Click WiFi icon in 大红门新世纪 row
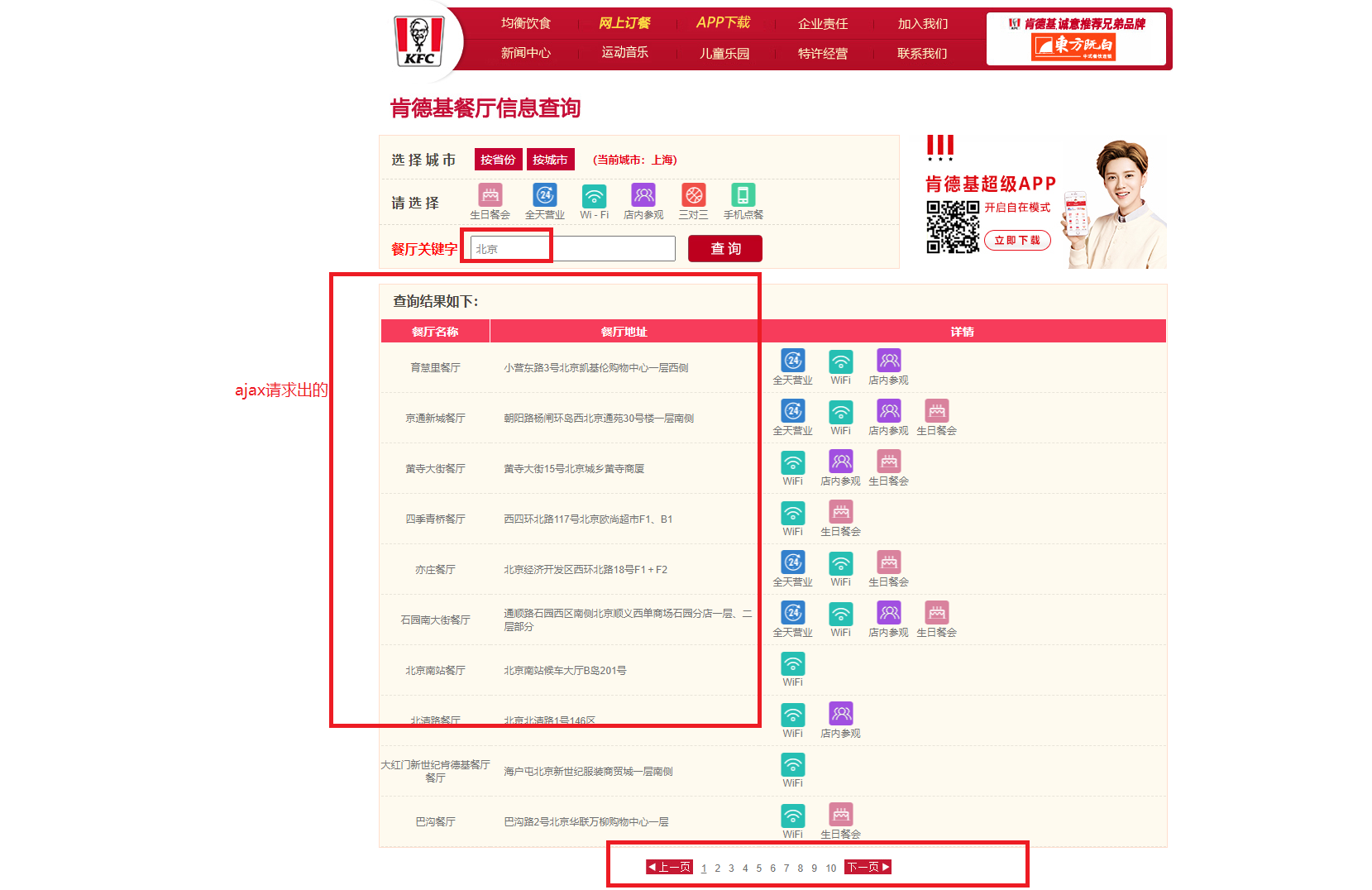 [793, 764]
